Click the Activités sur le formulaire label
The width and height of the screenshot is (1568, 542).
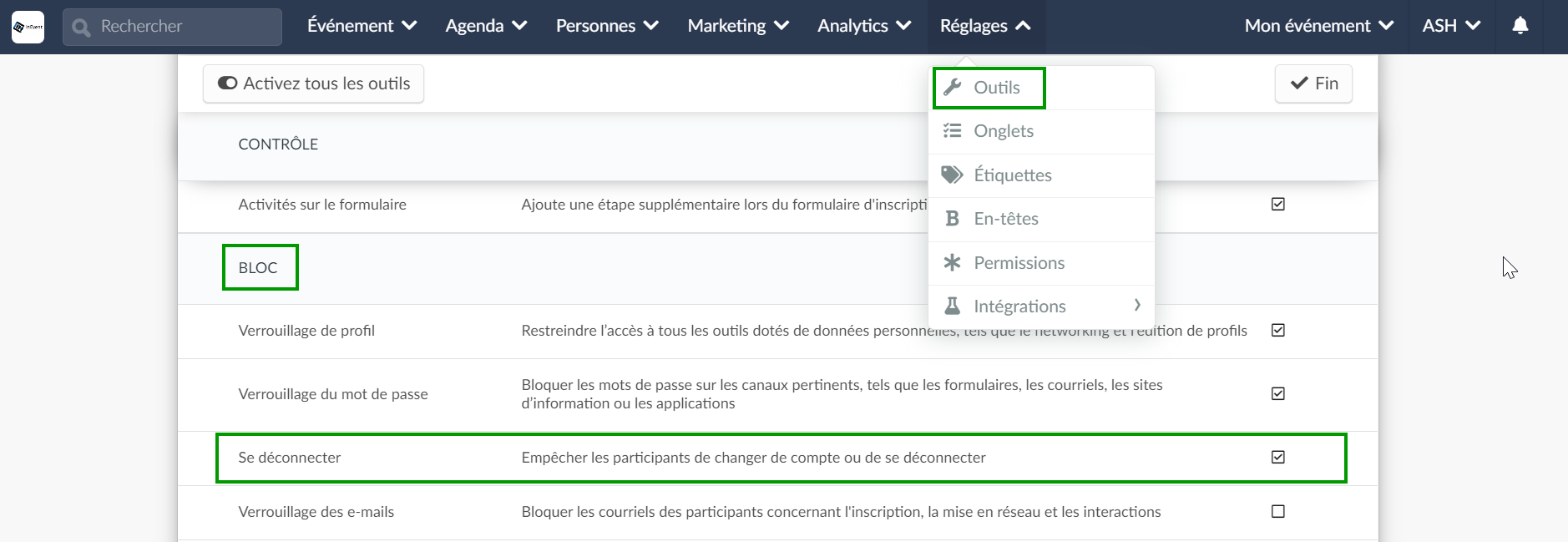[x=322, y=205]
